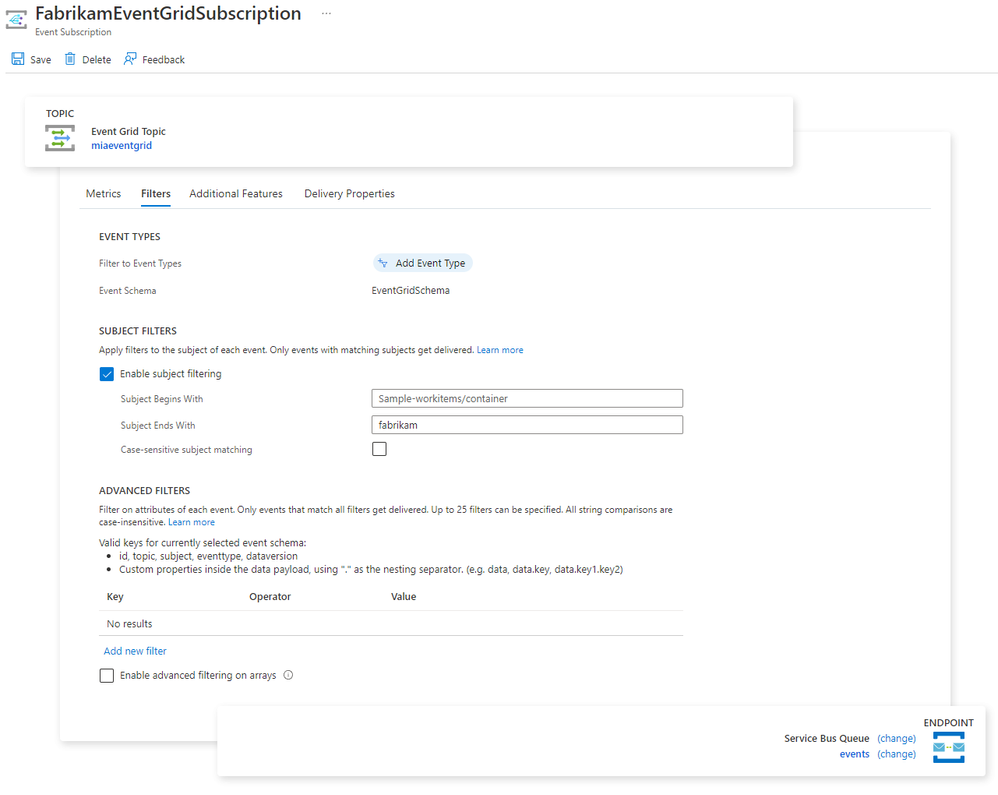Click Subject Begins With input field
Viewport: 998px width, 795px height.
click(527, 398)
